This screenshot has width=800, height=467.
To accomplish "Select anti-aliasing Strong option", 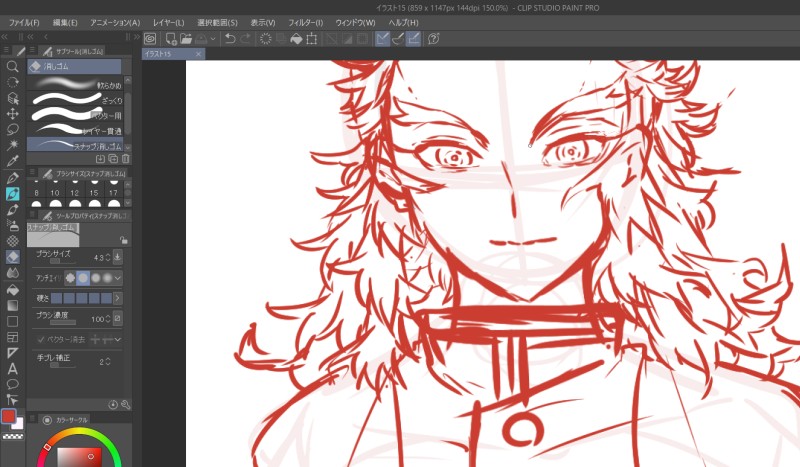I will (107, 278).
